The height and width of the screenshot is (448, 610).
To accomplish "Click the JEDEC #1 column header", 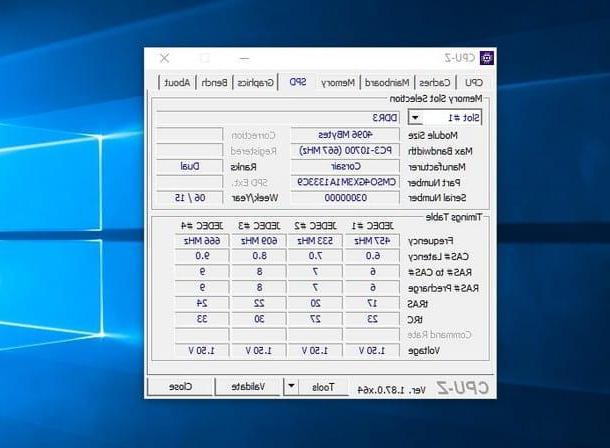I will tap(373, 226).
